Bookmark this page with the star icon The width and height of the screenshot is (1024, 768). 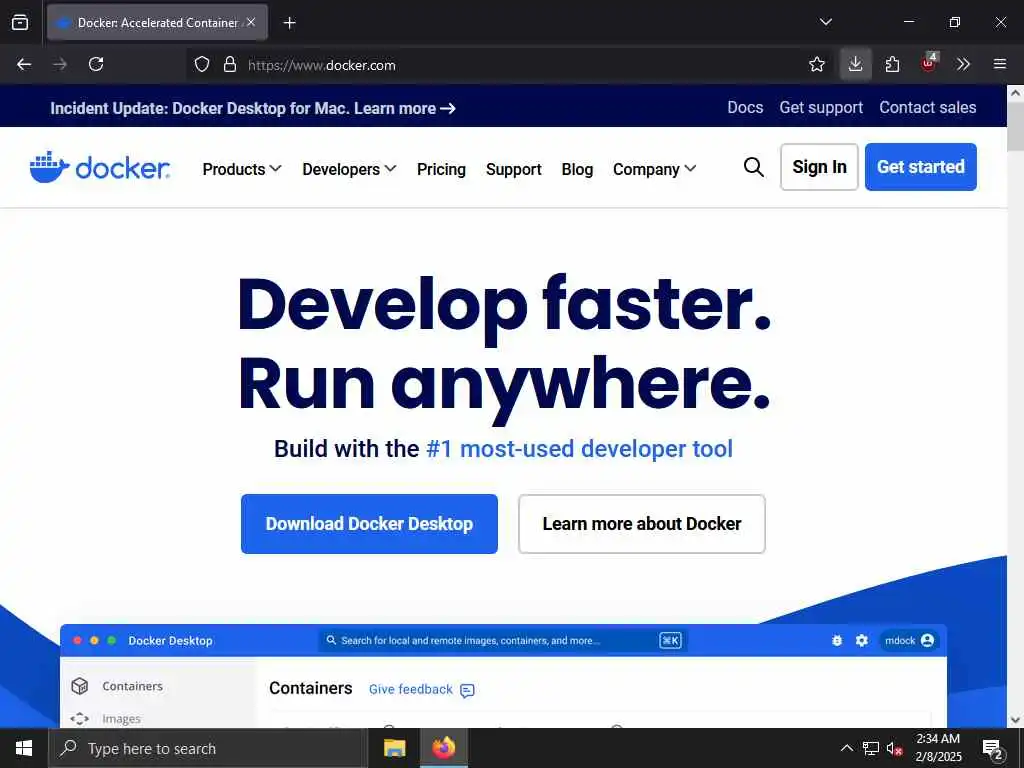816,64
